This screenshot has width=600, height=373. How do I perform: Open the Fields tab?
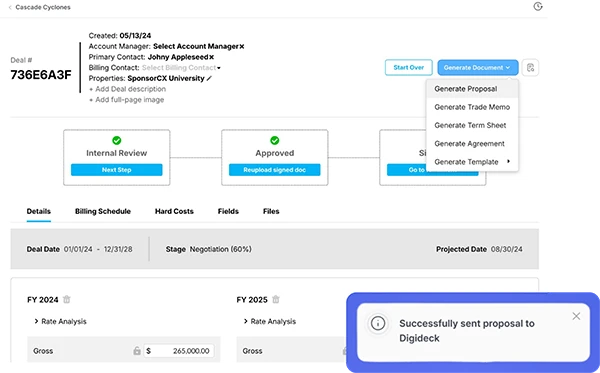coord(228,211)
